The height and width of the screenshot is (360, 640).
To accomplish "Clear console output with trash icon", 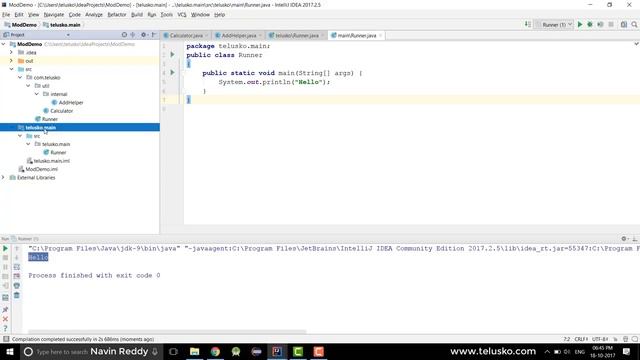I will click(x=17, y=295).
